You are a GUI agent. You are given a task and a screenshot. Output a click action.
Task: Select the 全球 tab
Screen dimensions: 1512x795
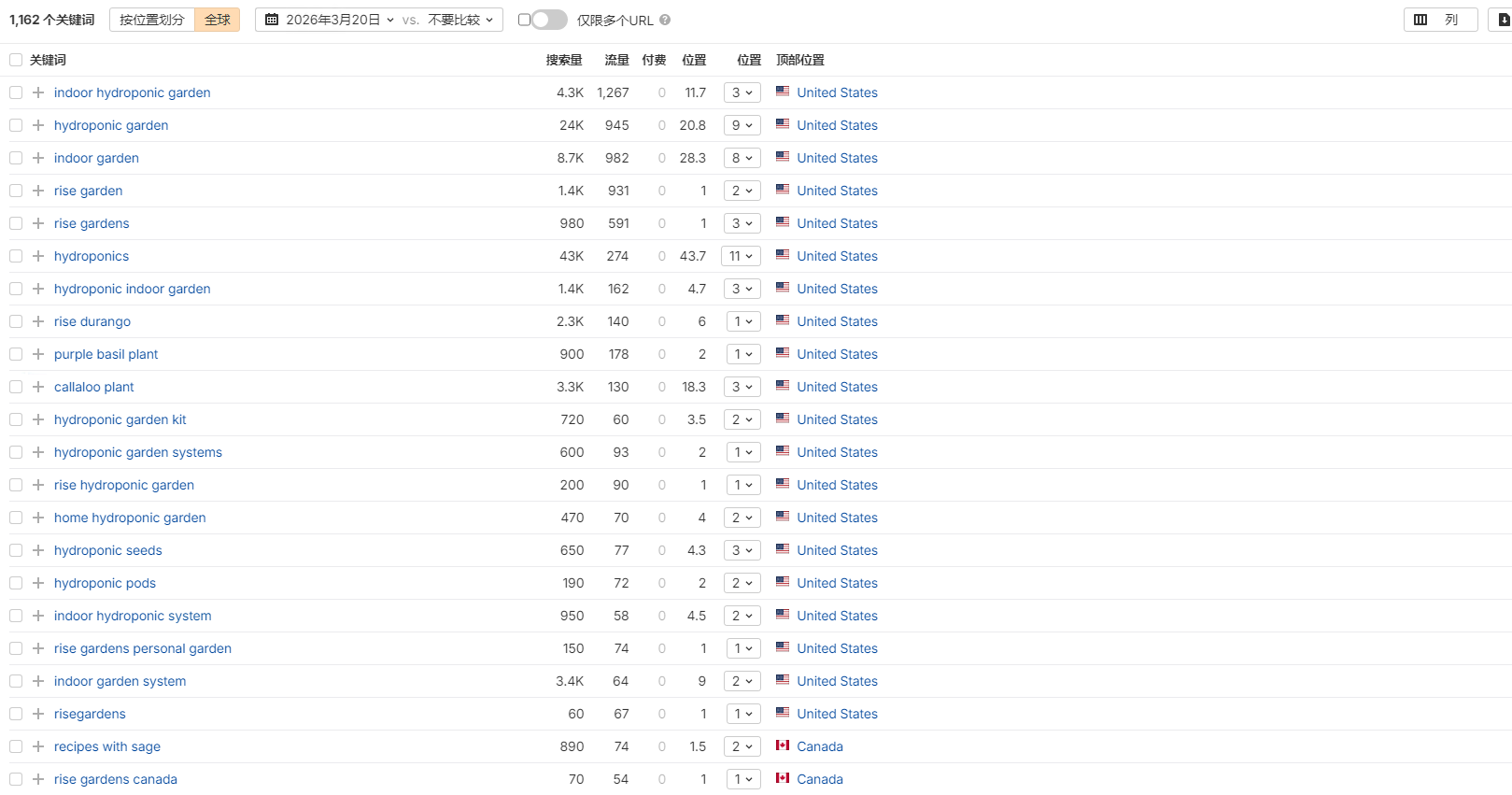pos(218,20)
